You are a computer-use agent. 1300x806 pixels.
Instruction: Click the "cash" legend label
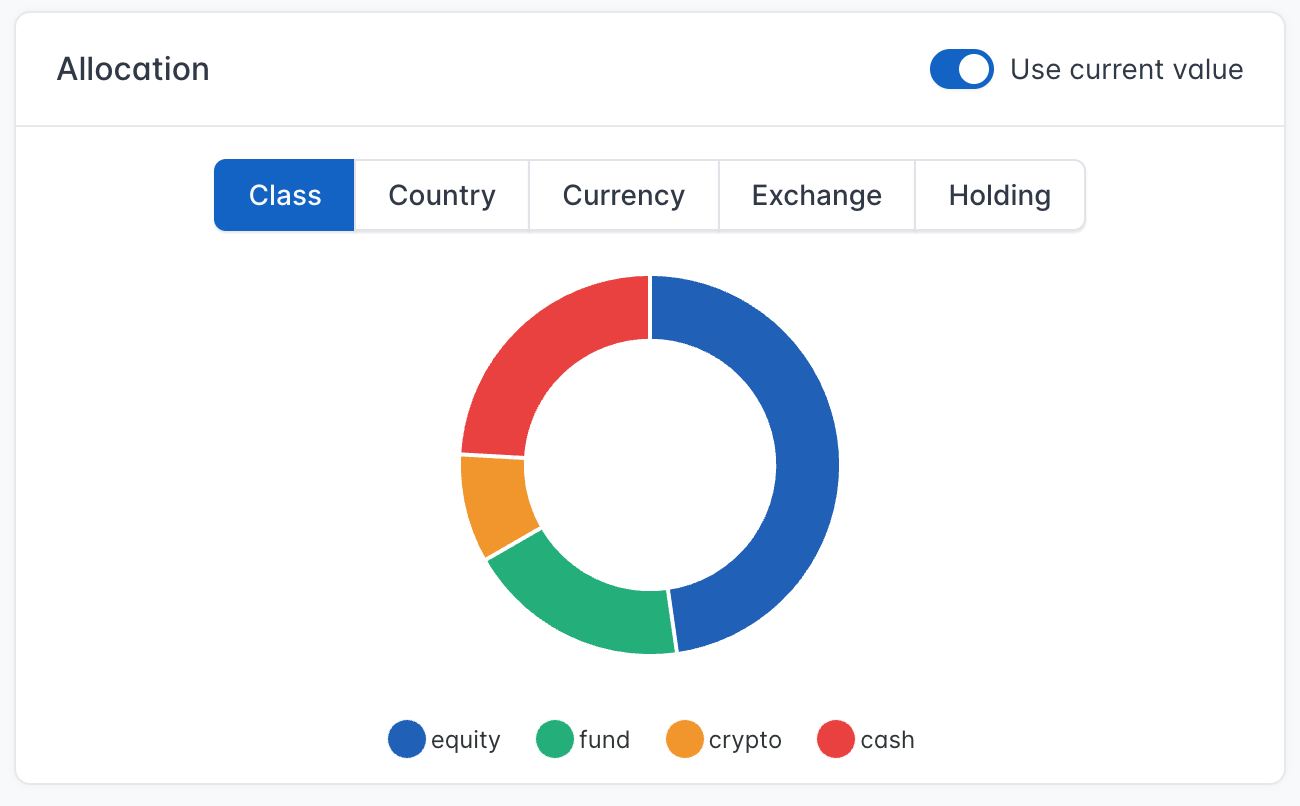(x=888, y=740)
